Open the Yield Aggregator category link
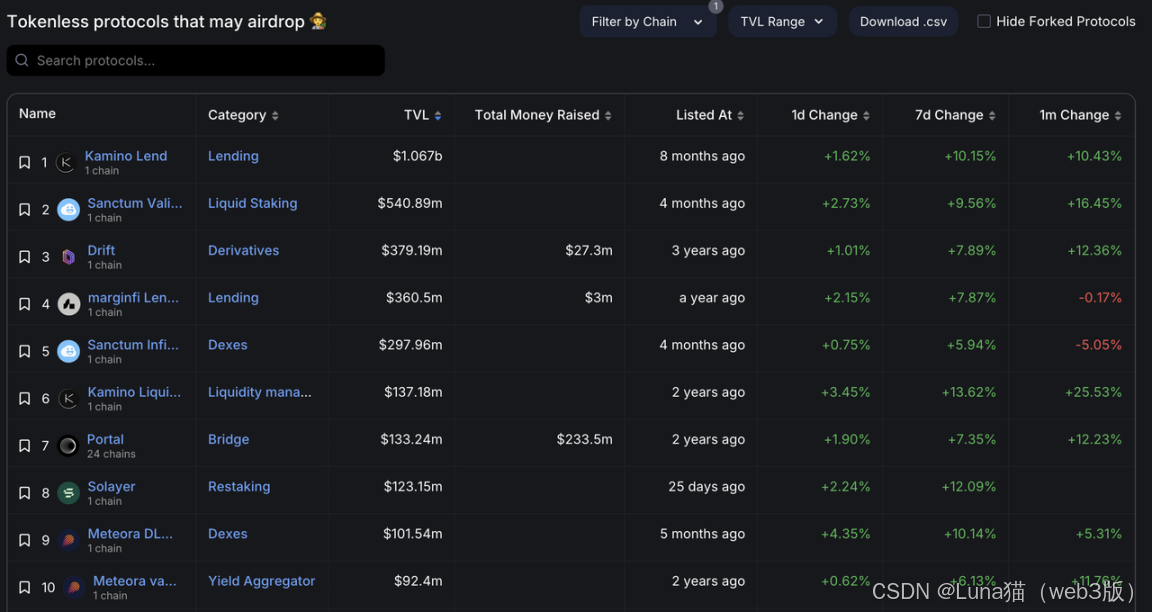 coord(262,580)
